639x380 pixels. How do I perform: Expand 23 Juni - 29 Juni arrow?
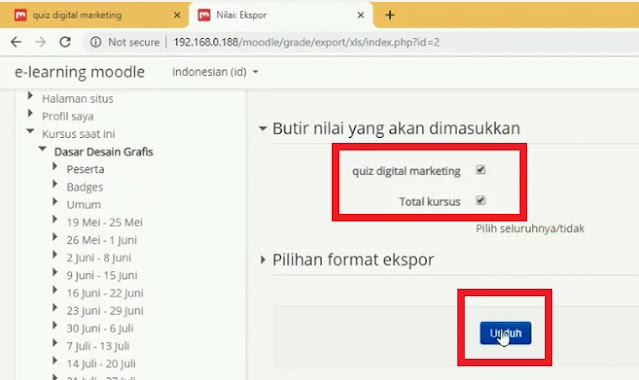(55, 308)
